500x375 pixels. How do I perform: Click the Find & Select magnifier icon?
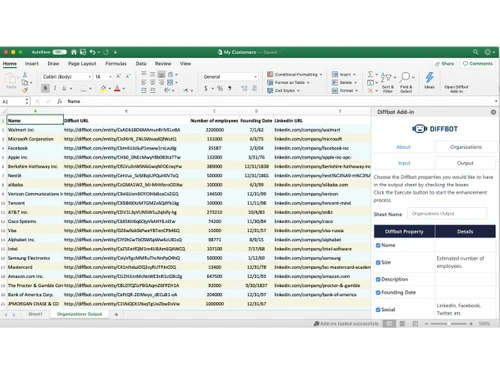(405, 77)
